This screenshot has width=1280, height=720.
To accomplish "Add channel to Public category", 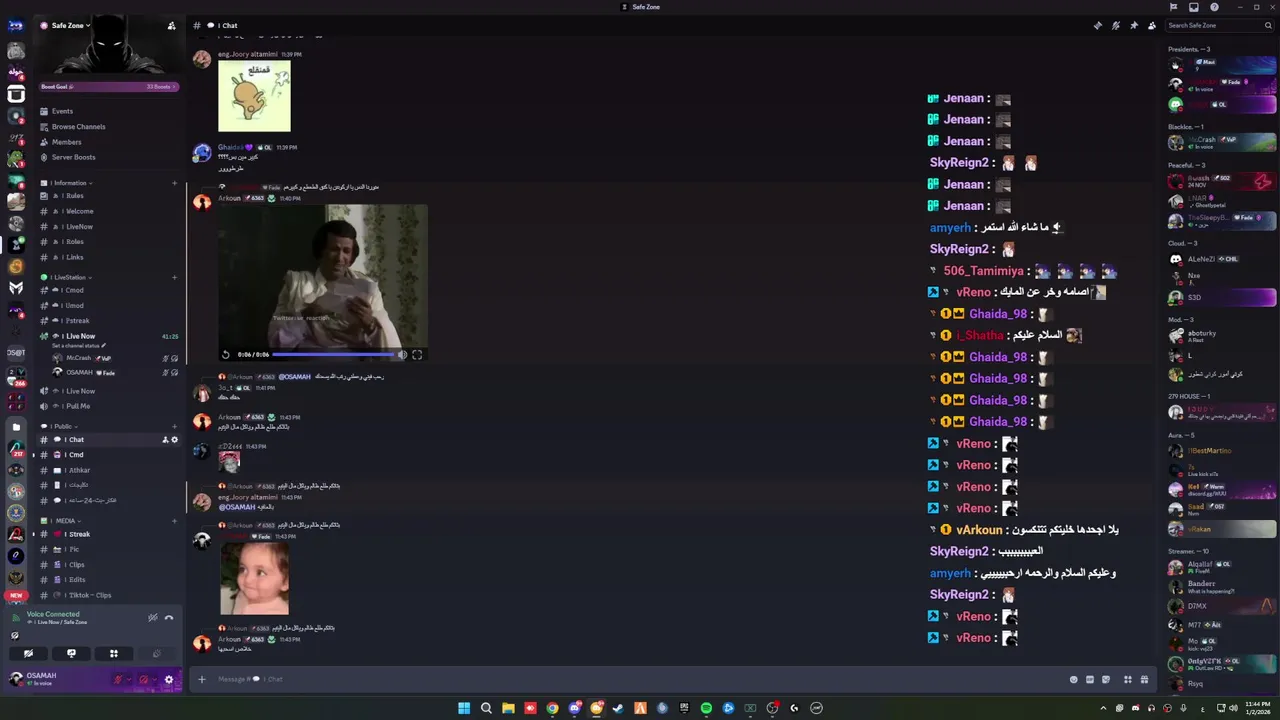I will tap(174, 426).
